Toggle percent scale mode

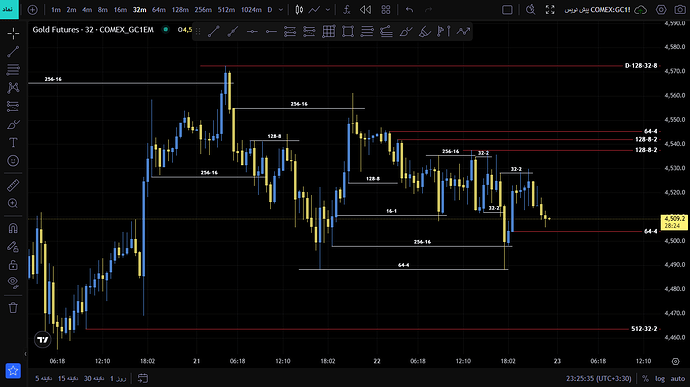click(645, 378)
